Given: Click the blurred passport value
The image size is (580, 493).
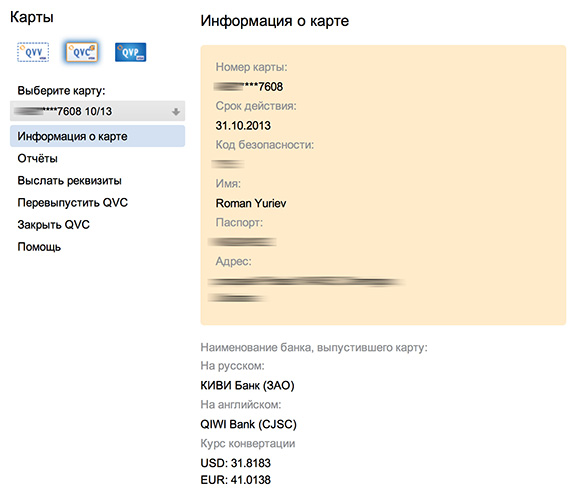Looking at the screenshot, I should point(242,242).
